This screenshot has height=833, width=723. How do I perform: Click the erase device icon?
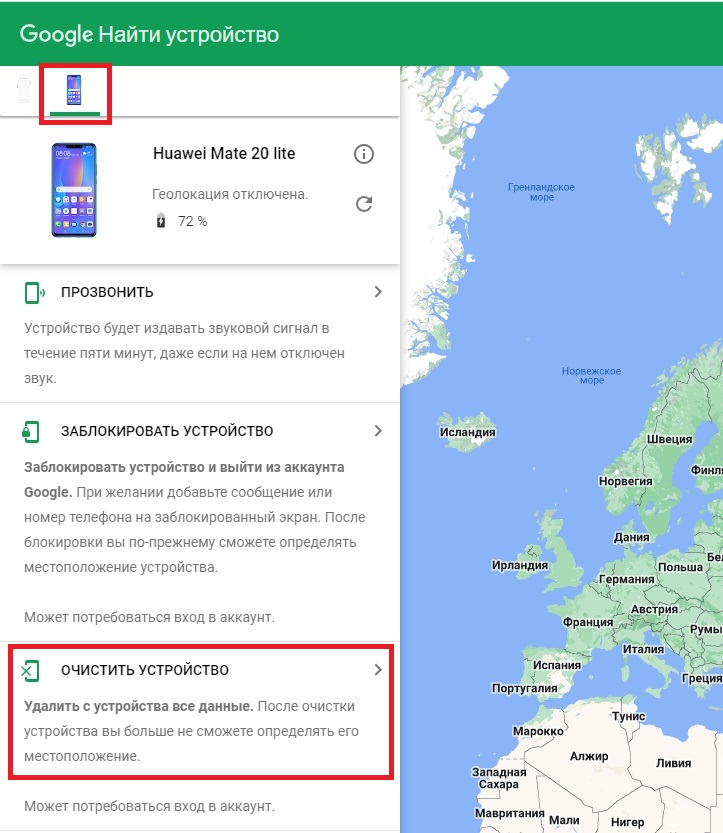[30, 670]
